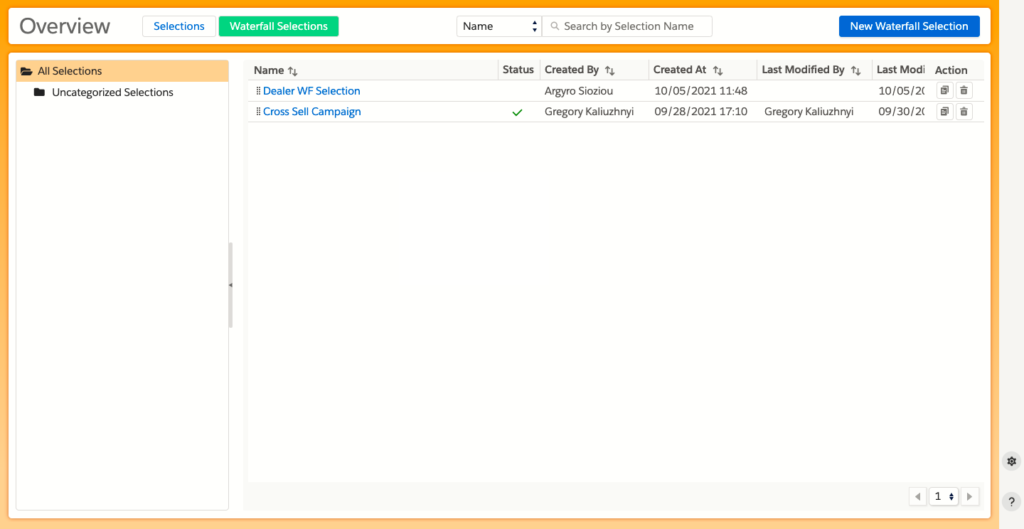Switch to the Selections tab
Viewport: 1024px width, 529px height.
point(179,26)
